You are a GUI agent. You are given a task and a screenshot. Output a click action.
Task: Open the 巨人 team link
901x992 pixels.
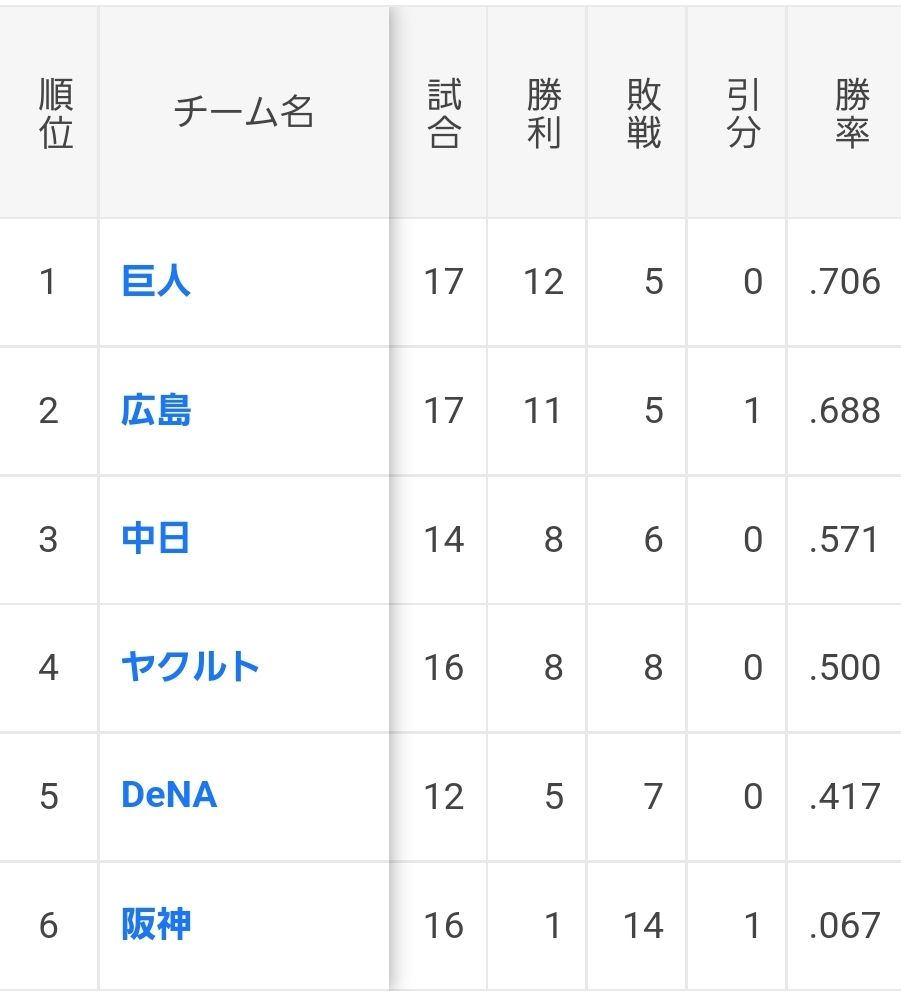(156, 282)
